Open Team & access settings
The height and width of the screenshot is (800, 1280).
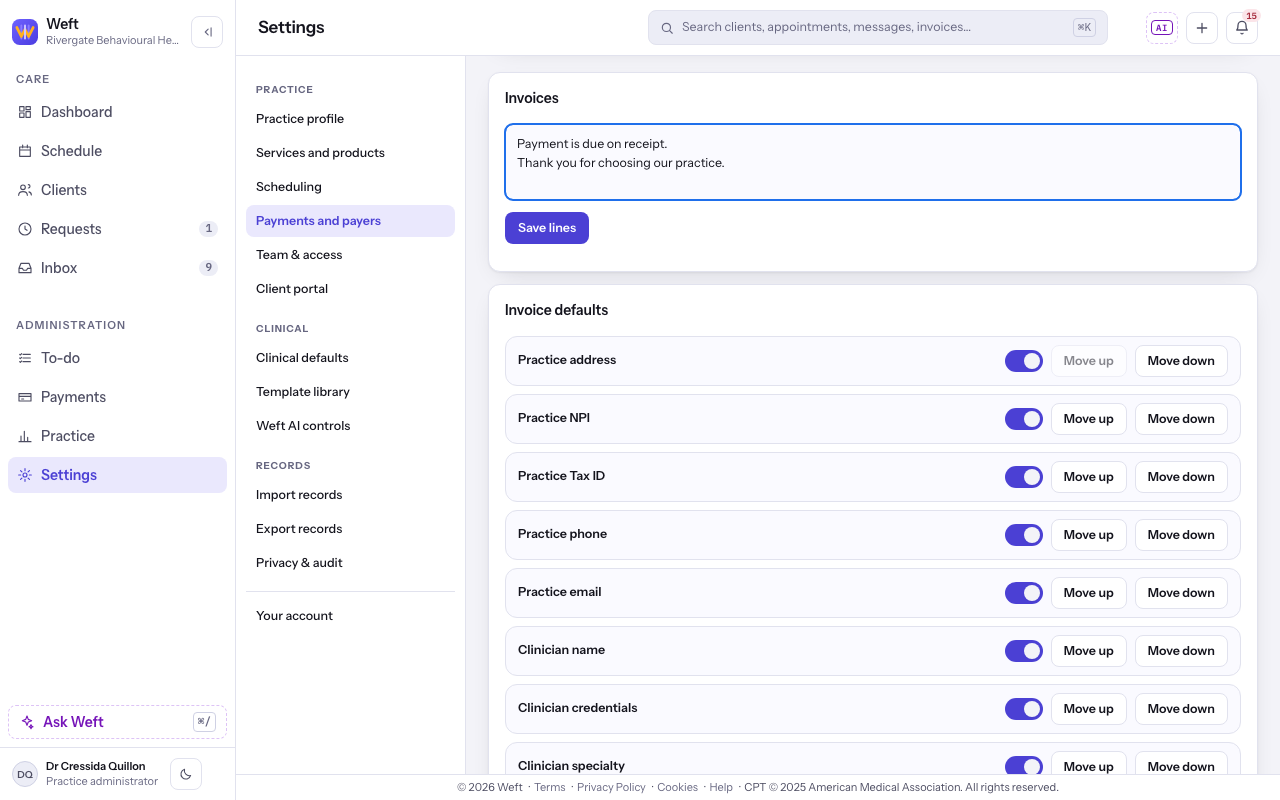(x=350, y=255)
